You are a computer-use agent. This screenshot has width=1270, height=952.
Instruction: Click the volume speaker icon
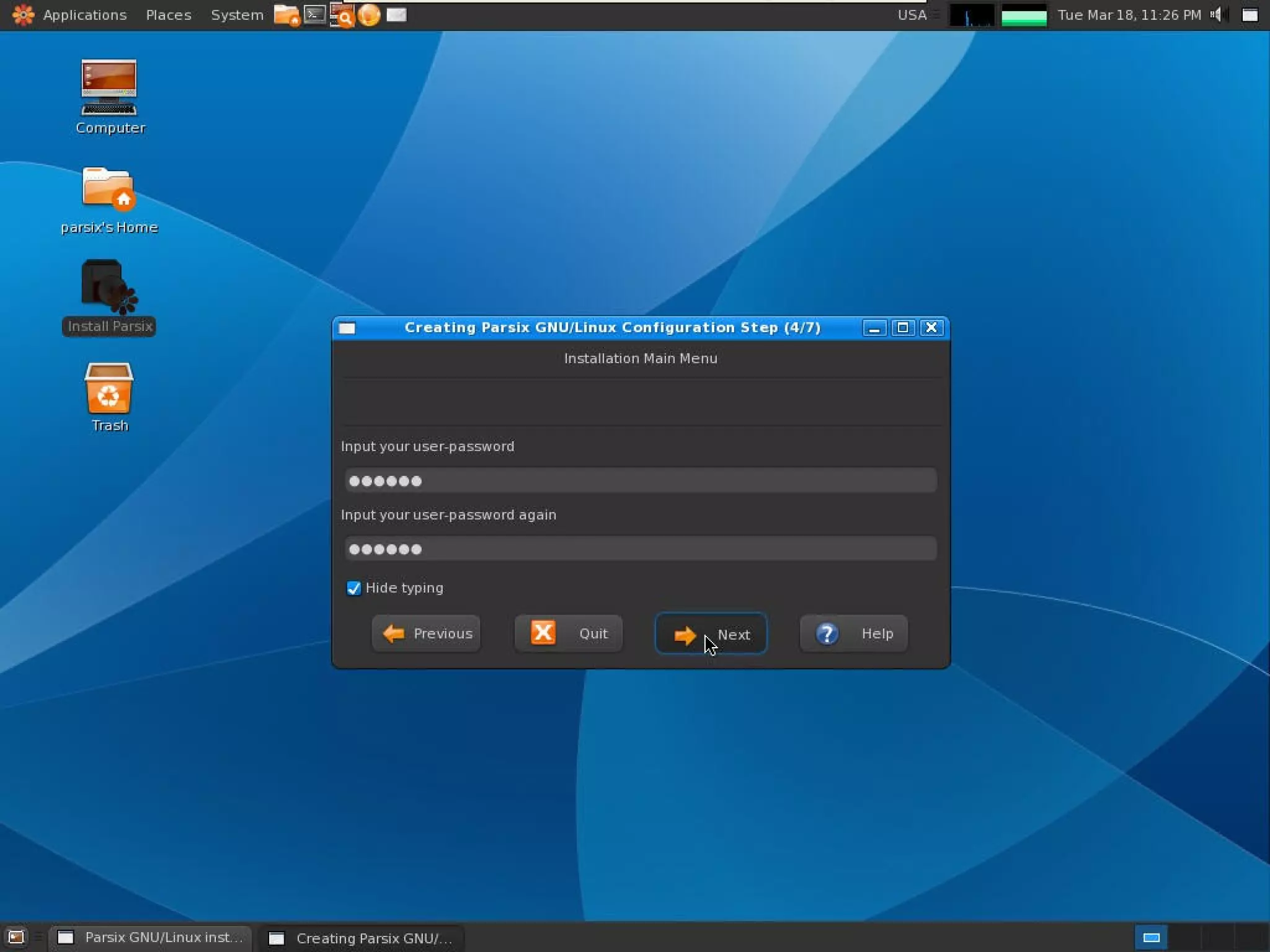1217,15
